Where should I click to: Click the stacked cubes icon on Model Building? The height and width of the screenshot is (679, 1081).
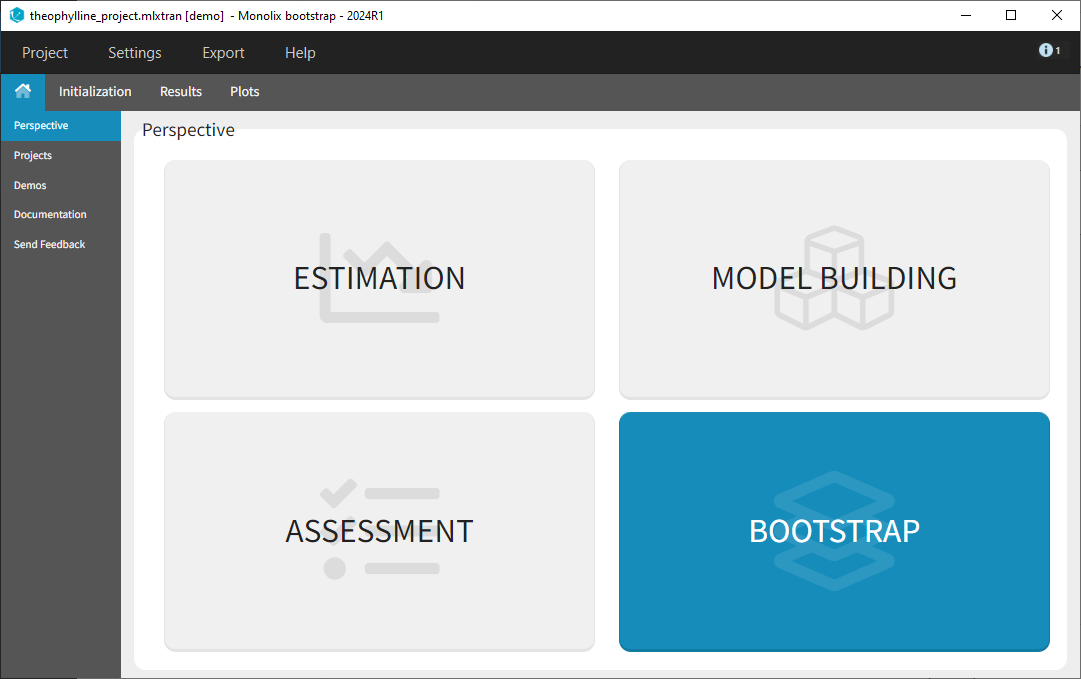point(833,280)
